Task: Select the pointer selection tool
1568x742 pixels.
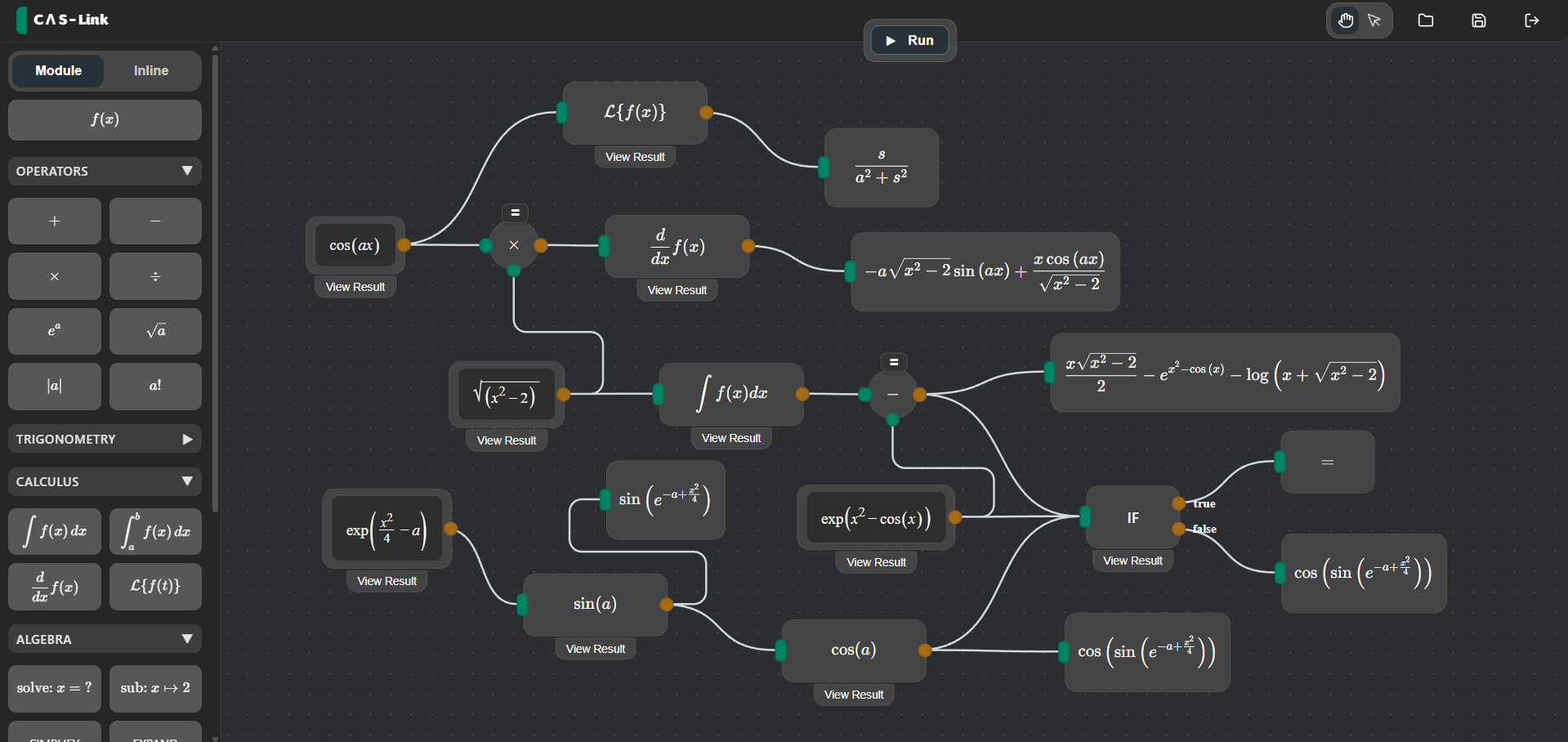Action: pyautogui.click(x=1374, y=20)
